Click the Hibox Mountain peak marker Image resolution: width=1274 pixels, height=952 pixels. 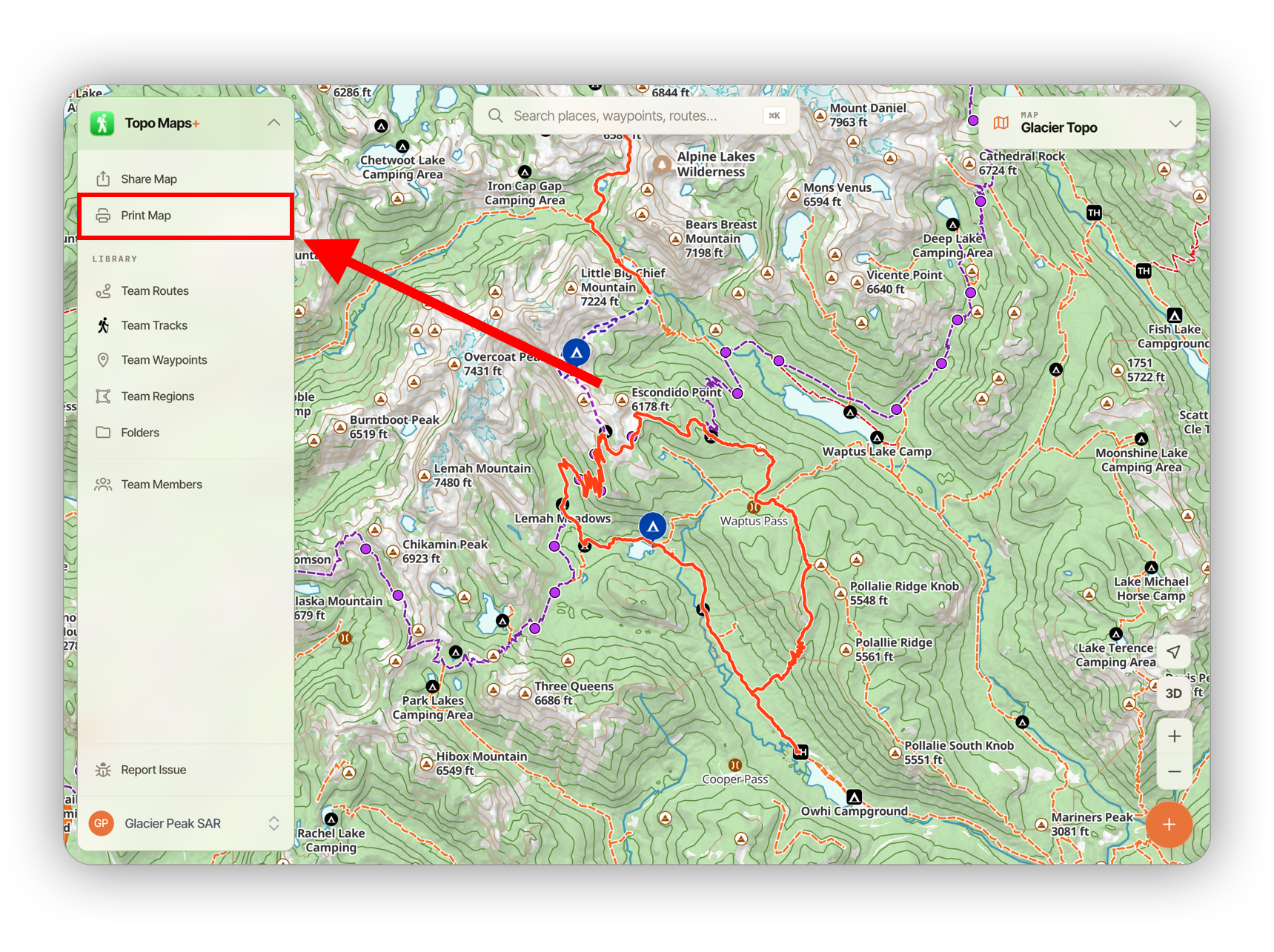click(x=426, y=763)
